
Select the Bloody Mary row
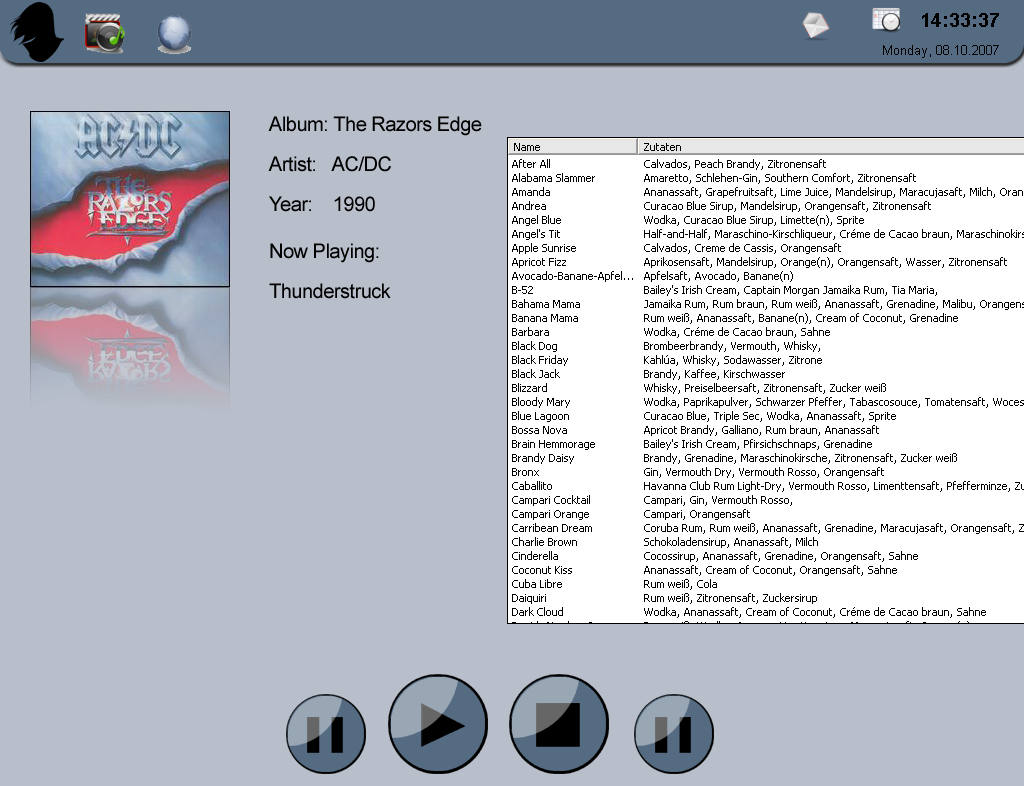[x=766, y=402]
